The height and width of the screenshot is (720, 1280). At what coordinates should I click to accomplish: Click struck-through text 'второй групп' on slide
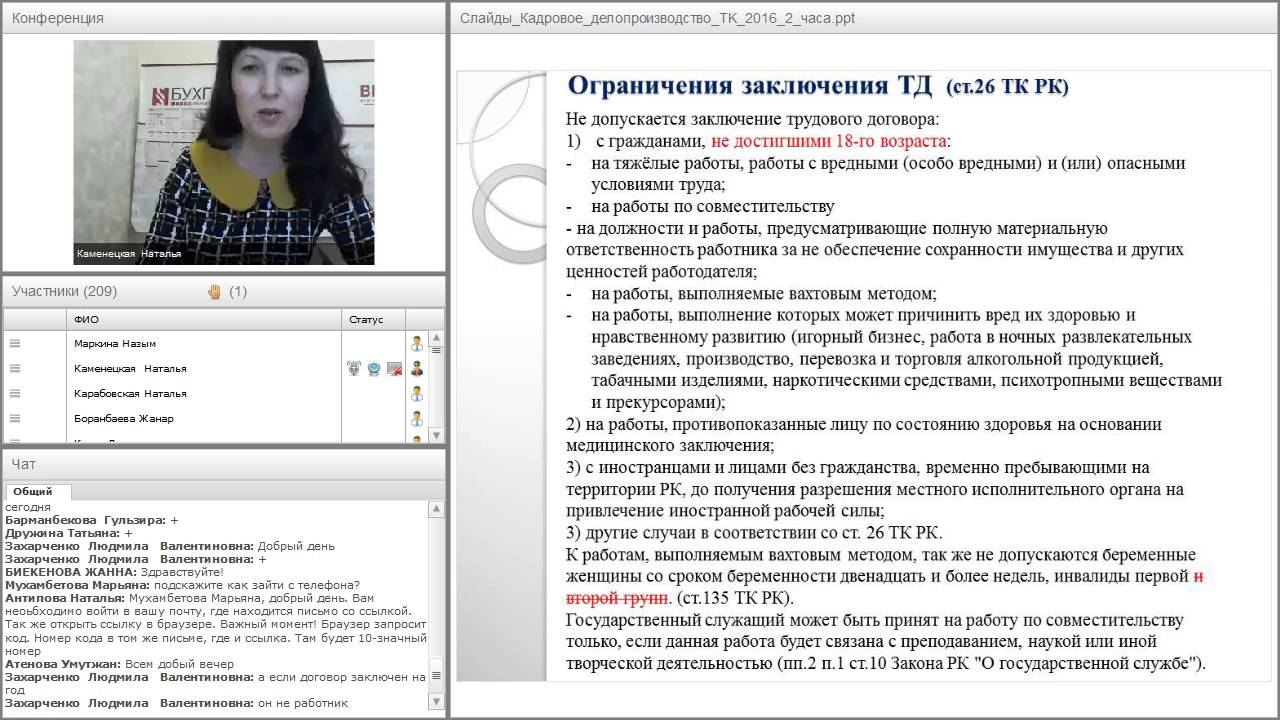tap(616, 598)
